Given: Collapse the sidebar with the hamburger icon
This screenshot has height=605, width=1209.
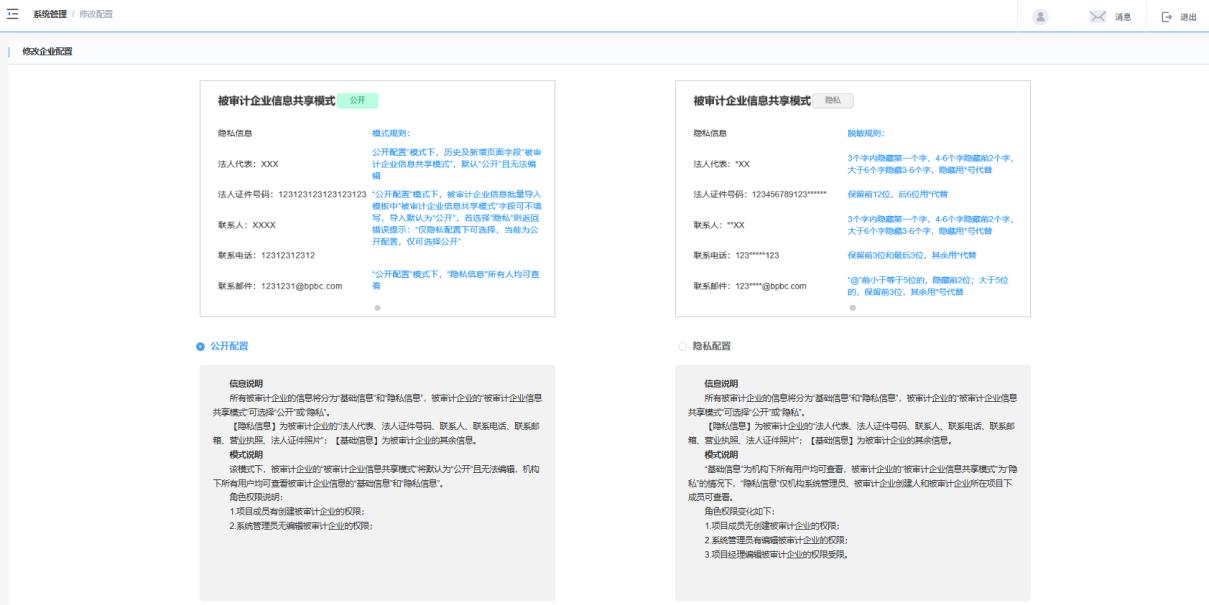Looking at the screenshot, I should pyautogui.click(x=13, y=15).
